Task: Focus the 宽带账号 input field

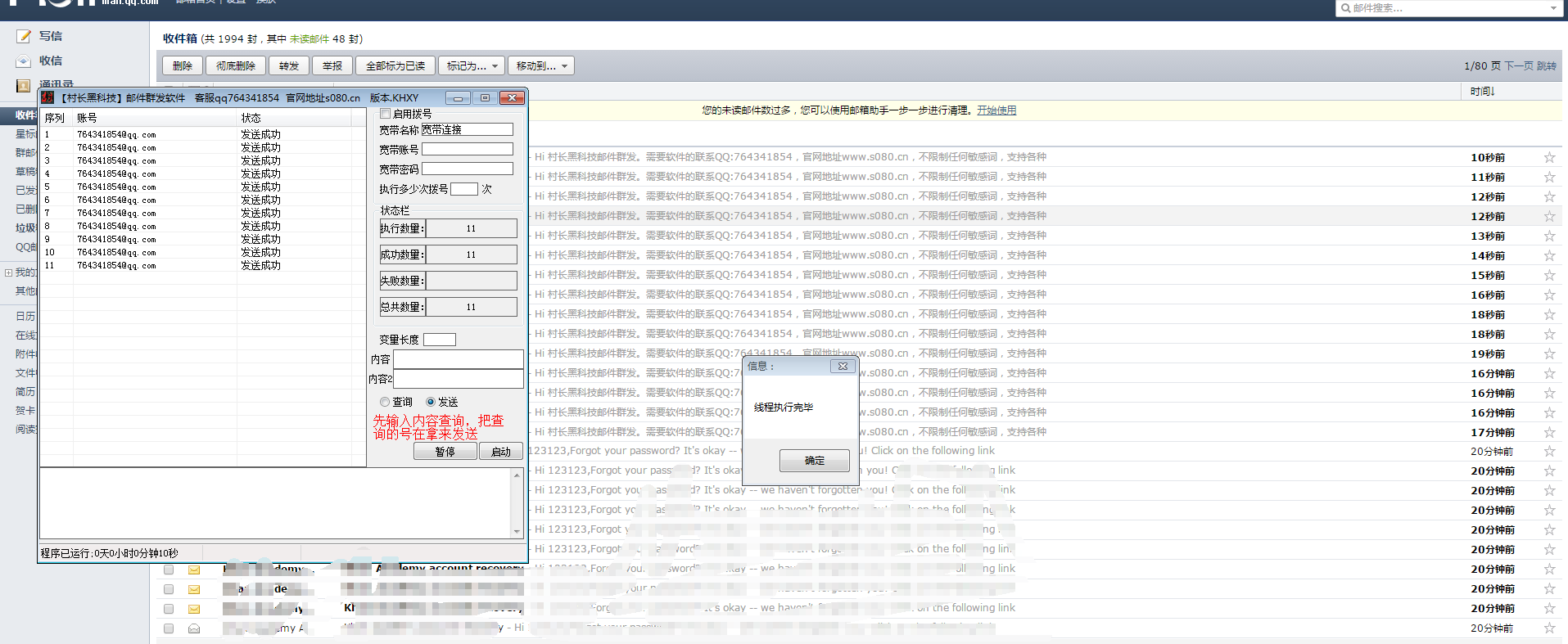Action: 468,149
